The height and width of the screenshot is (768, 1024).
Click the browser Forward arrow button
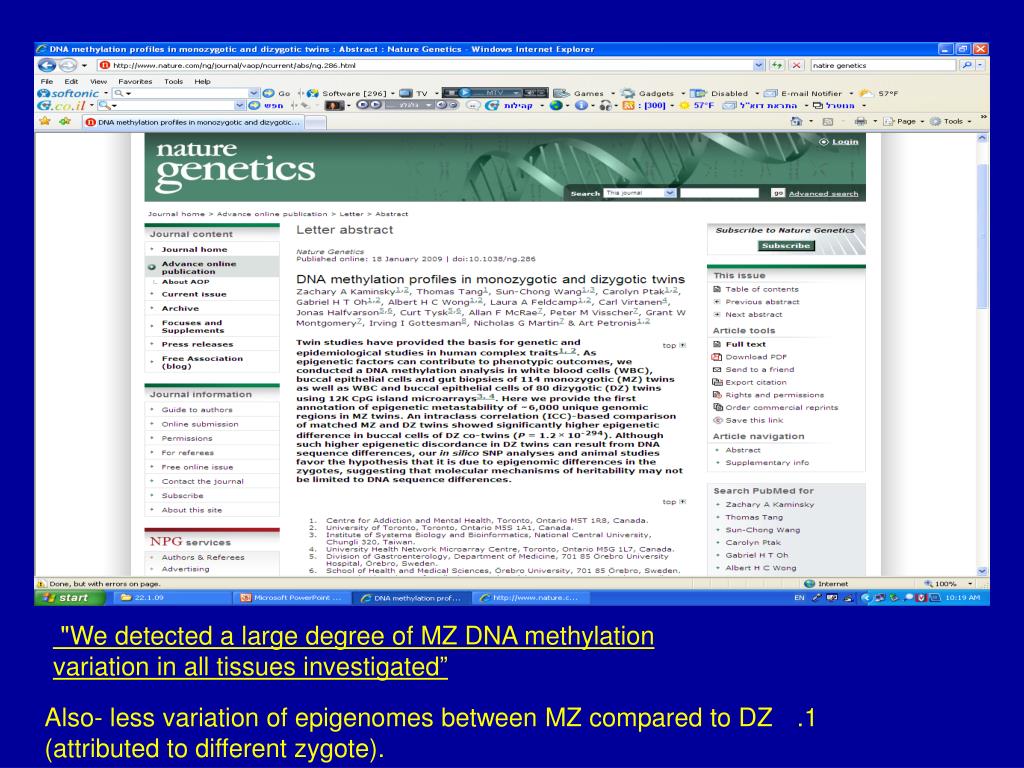point(67,65)
